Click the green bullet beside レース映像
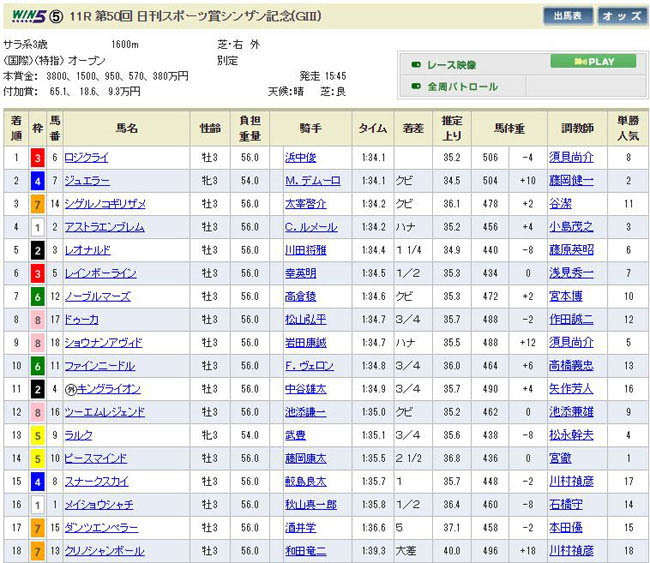This screenshot has height=563, width=650. (415, 64)
